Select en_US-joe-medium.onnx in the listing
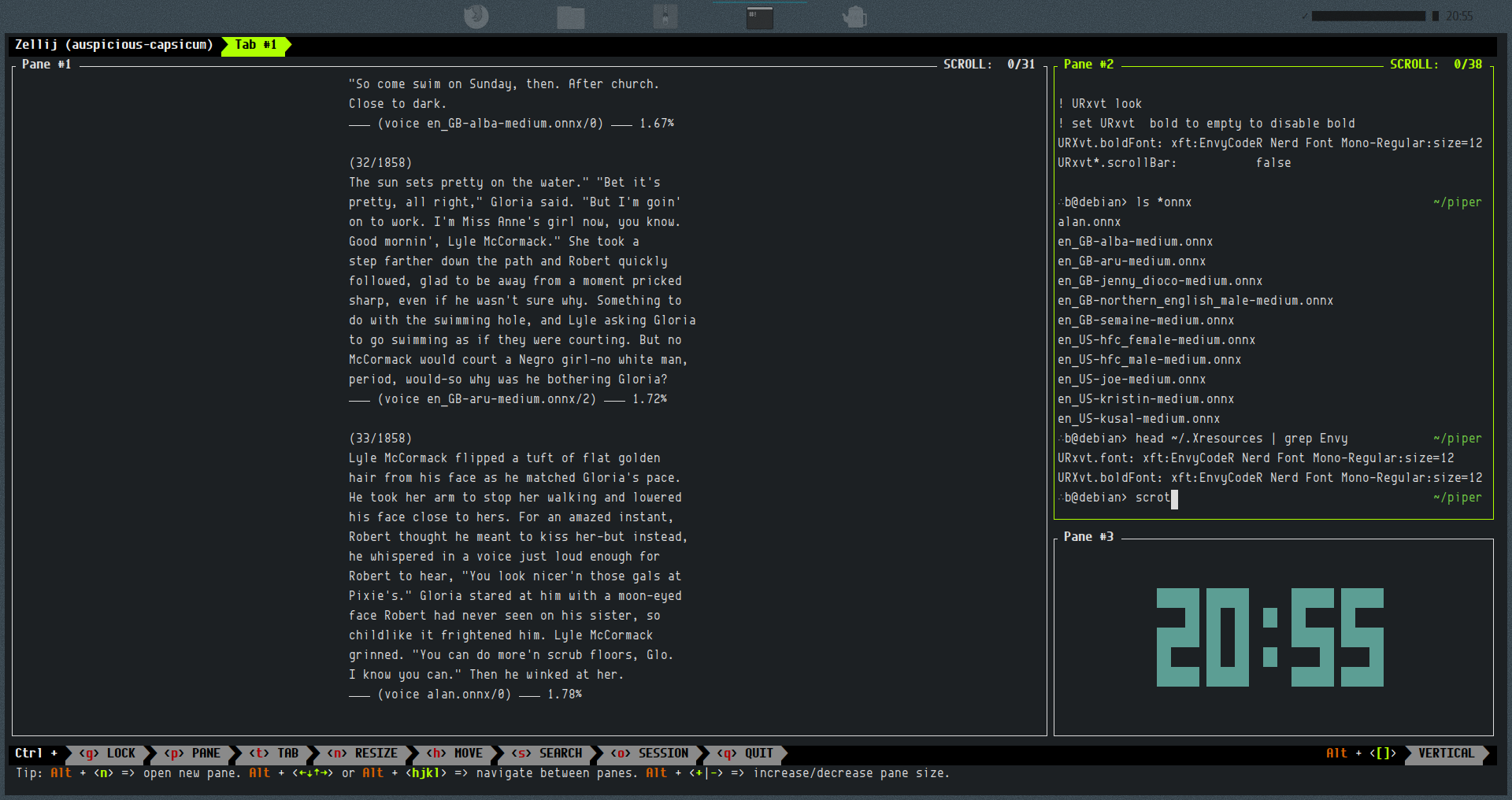The image size is (1512, 800). click(x=1132, y=380)
